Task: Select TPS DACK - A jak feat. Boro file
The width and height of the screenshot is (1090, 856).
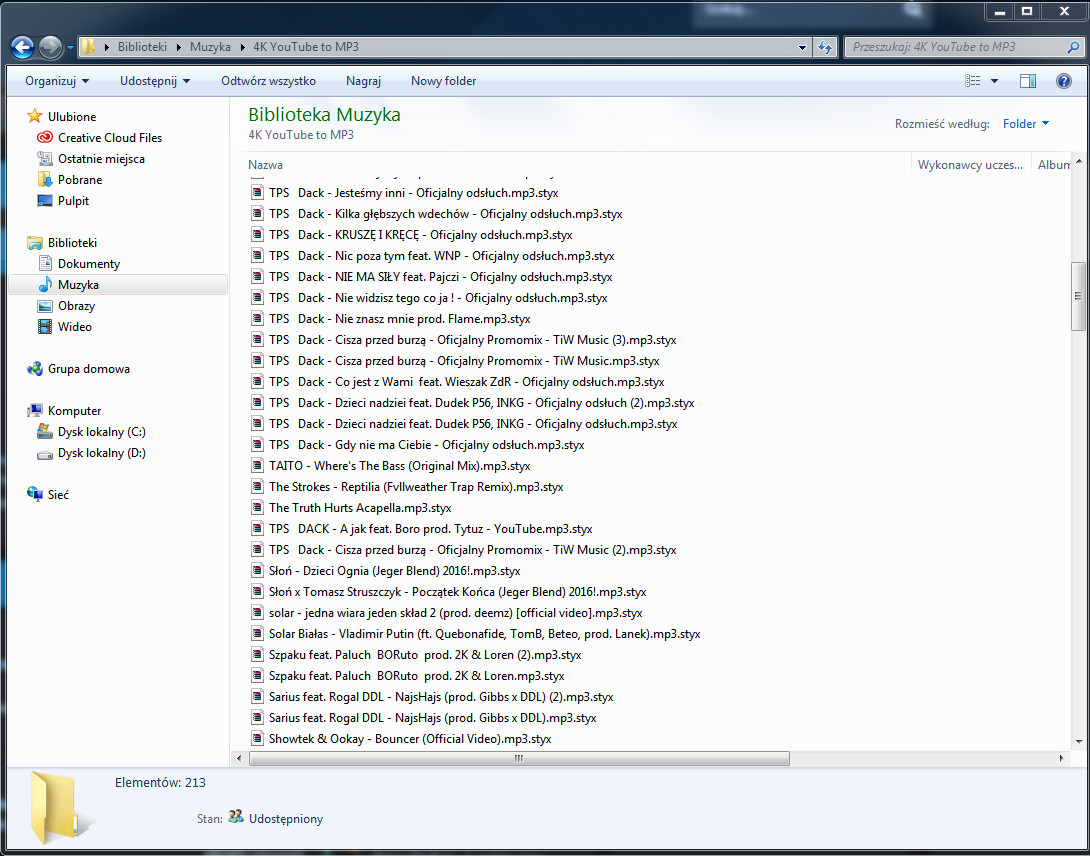Action: [x=431, y=528]
